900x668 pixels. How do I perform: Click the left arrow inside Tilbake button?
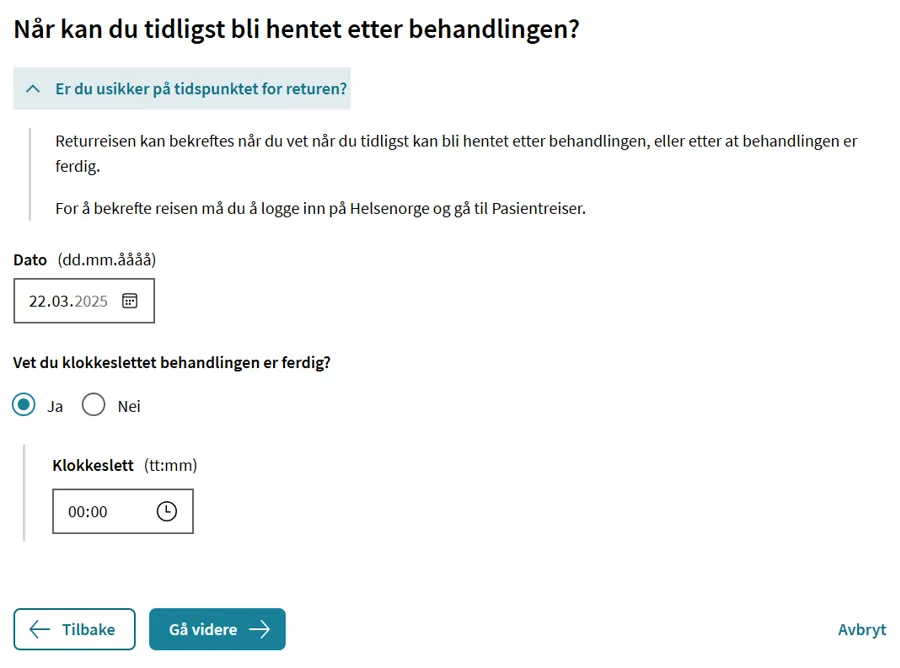point(37,629)
